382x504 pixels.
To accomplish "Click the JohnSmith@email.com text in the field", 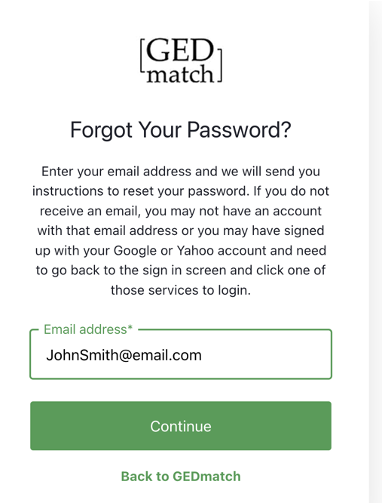I will pyautogui.click(x=124, y=355).
